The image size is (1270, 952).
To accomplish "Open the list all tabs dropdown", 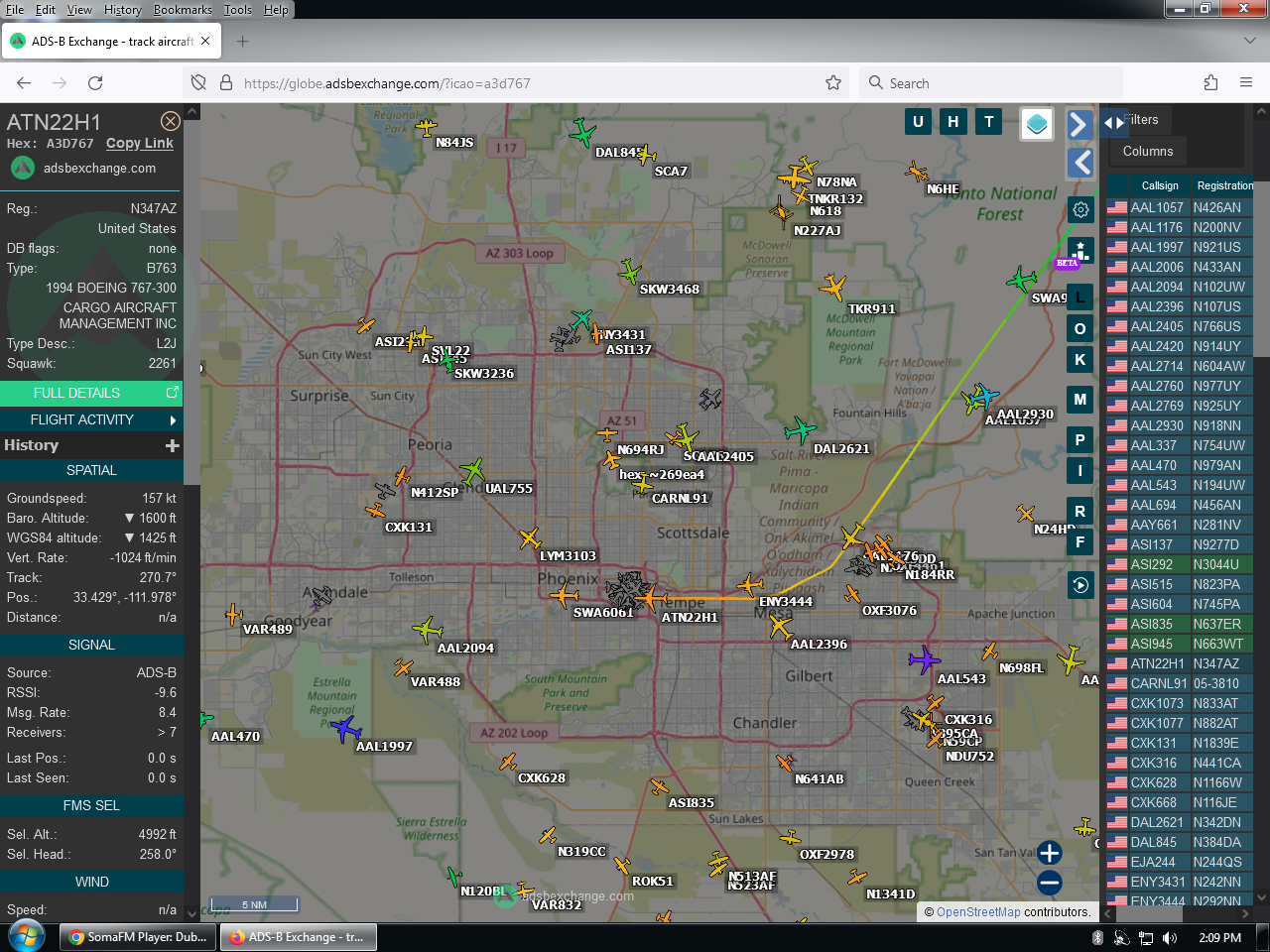I will coord(1249,42).
